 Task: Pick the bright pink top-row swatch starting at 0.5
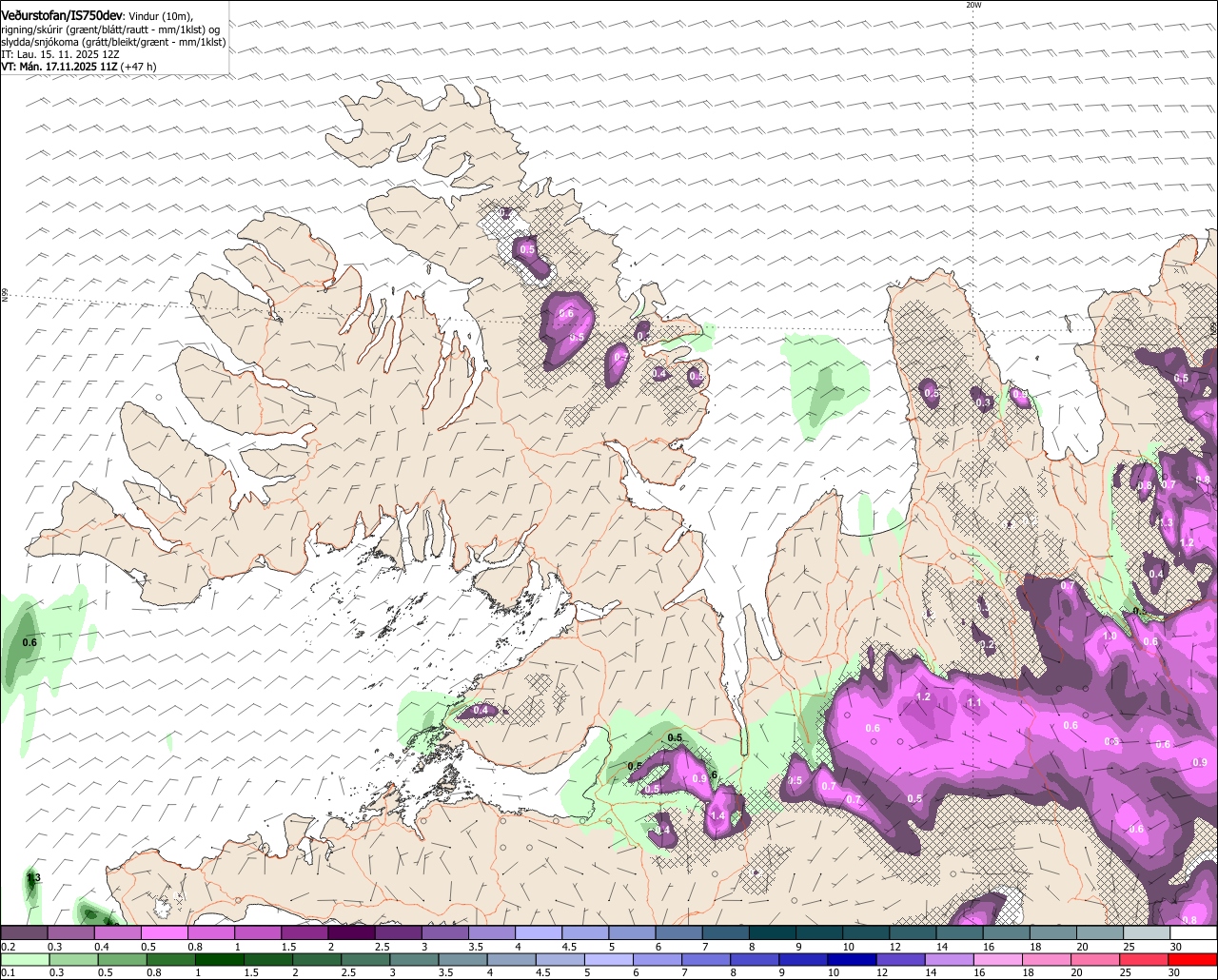(164, 933)
